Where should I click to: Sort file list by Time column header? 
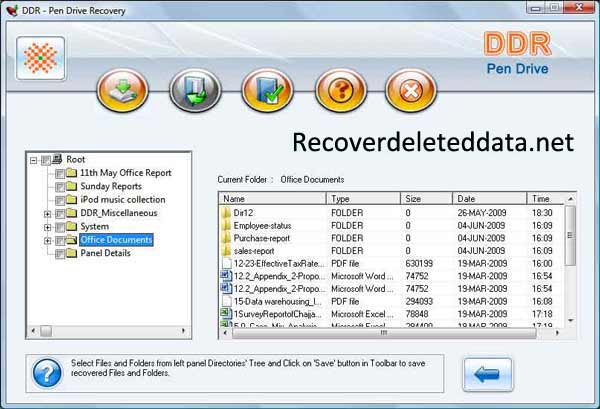545,199
